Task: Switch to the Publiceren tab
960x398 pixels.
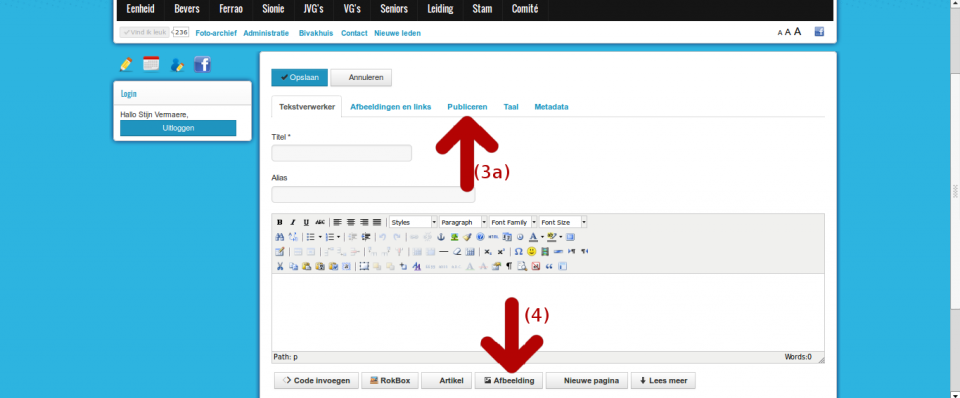Action: point(467,107)
